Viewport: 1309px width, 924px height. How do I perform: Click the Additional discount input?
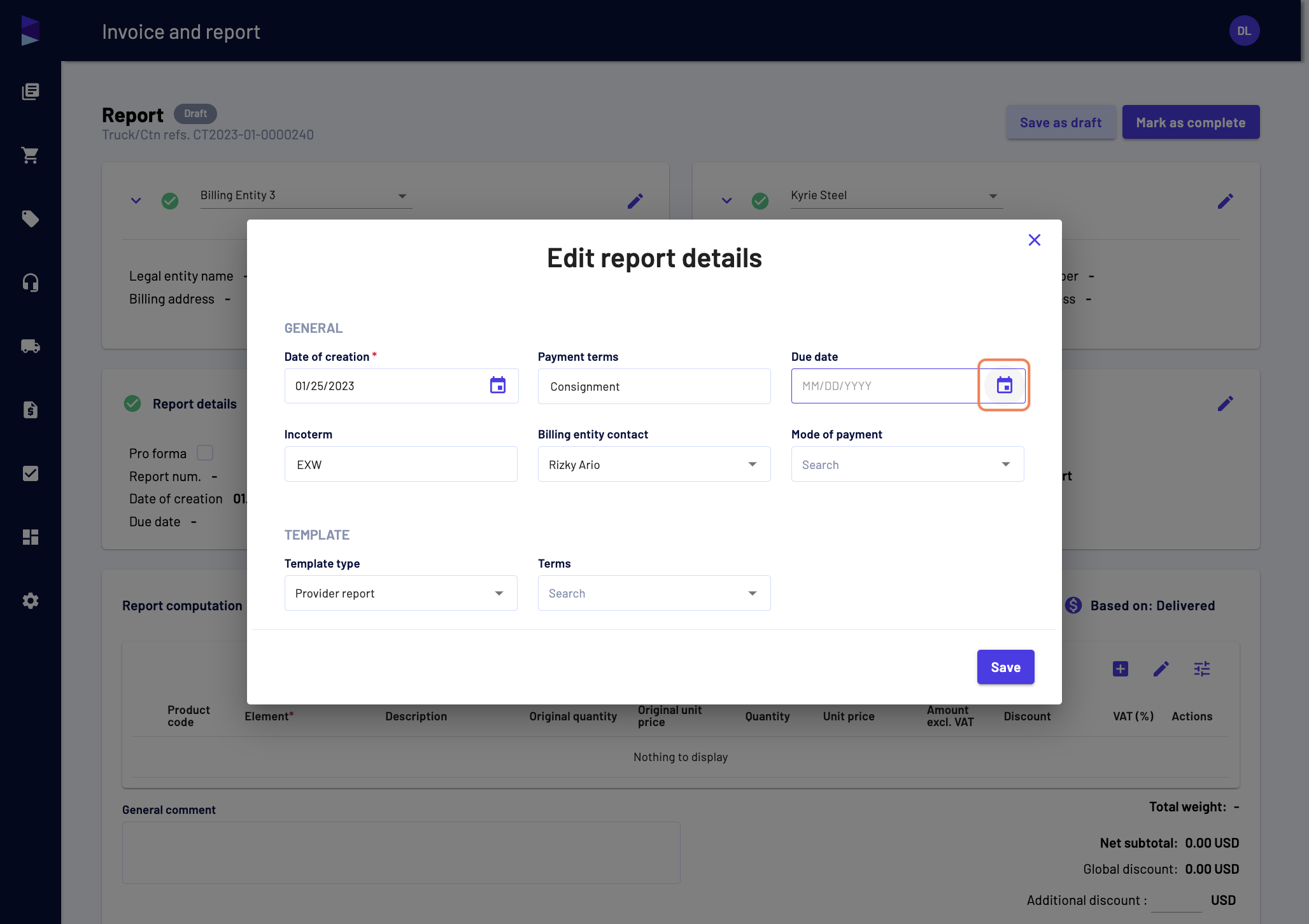pos(1177,900)
